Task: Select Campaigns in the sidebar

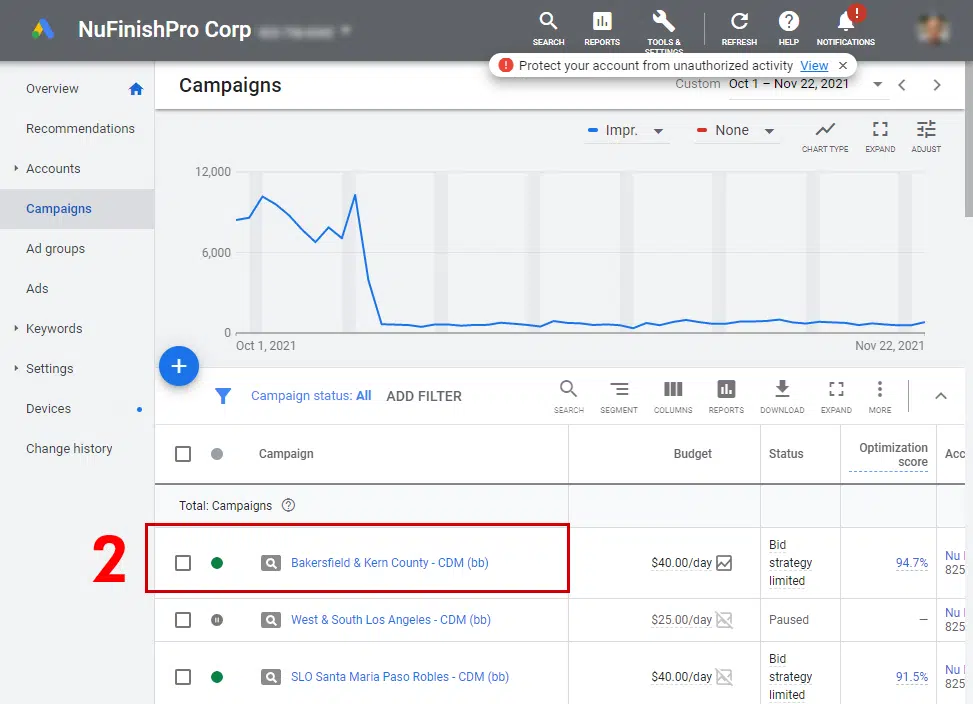Action: tap(59, 209)
